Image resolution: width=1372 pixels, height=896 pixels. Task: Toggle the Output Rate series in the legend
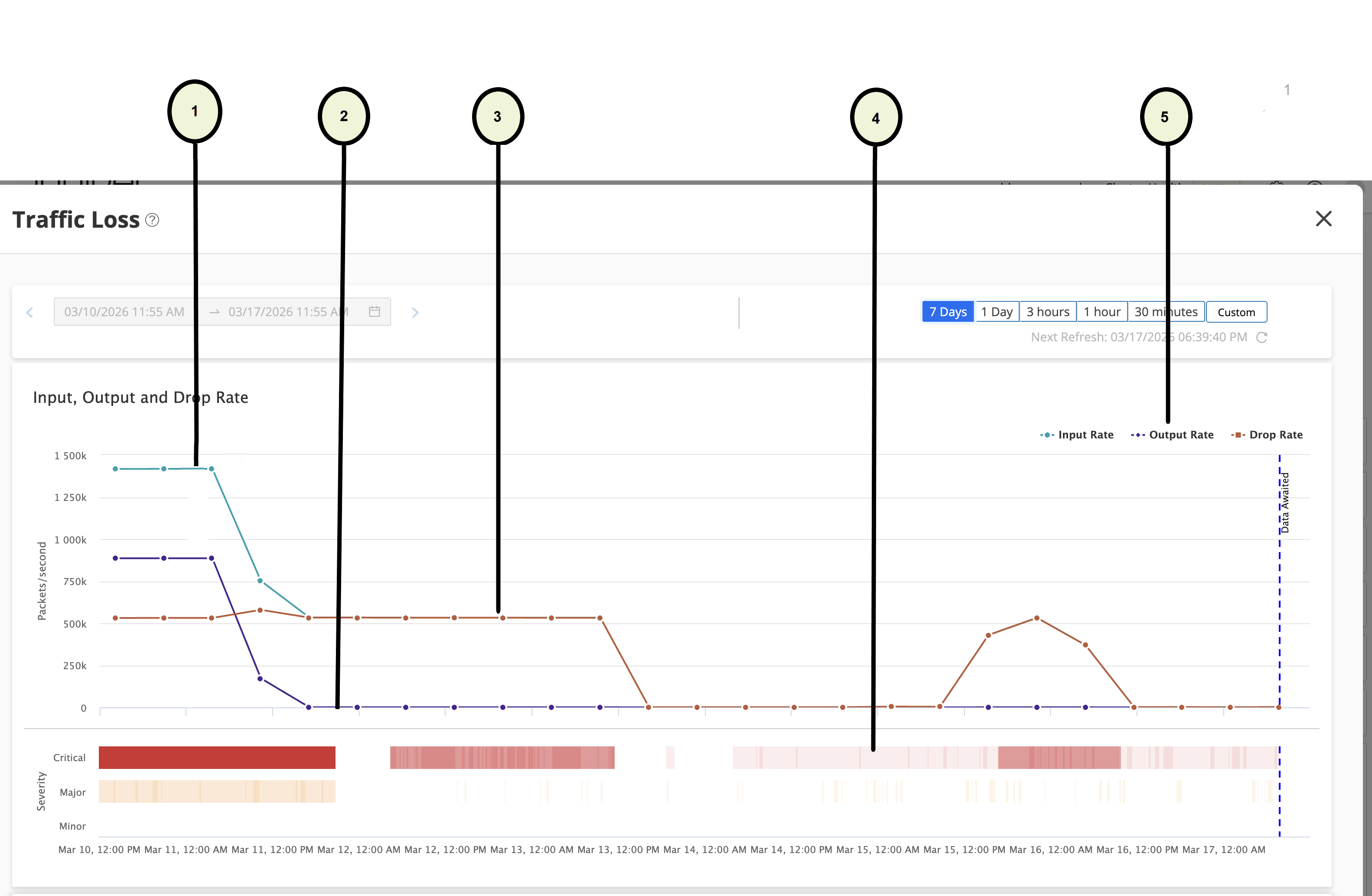(1172, 435)
